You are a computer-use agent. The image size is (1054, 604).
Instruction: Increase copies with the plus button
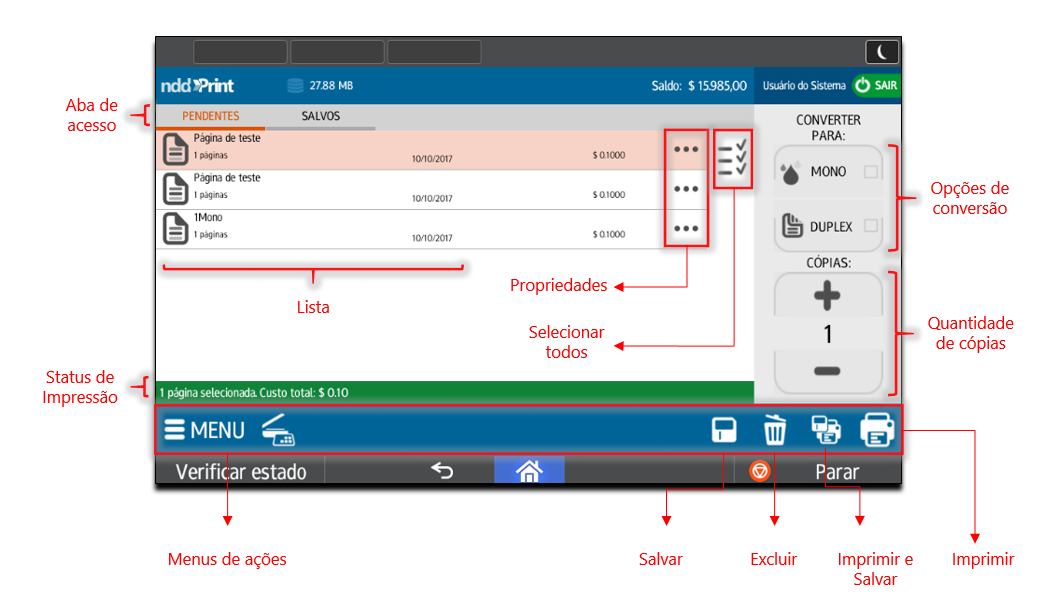827,296
